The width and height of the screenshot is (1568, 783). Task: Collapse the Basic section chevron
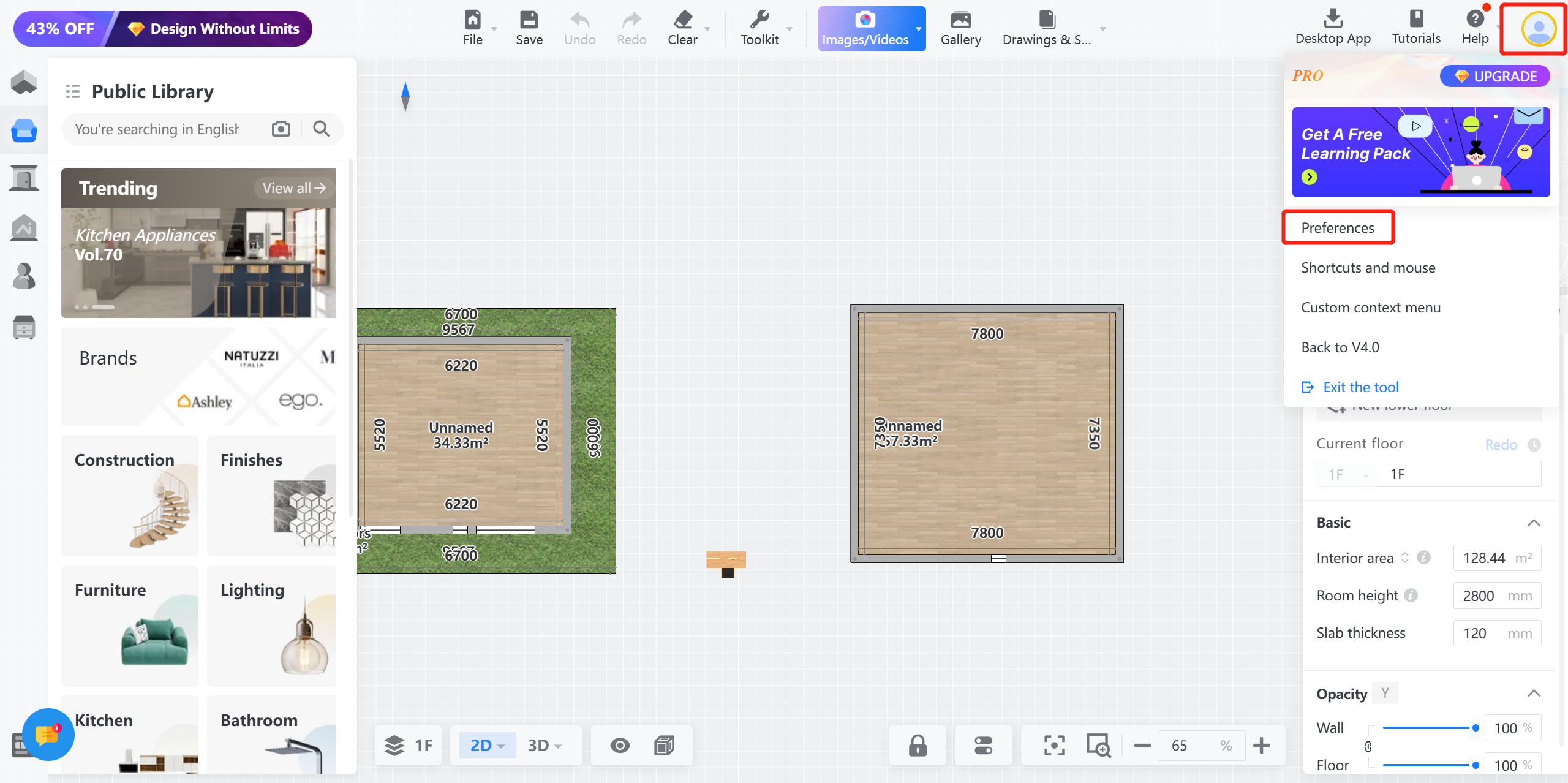[x=1533, y=523]
